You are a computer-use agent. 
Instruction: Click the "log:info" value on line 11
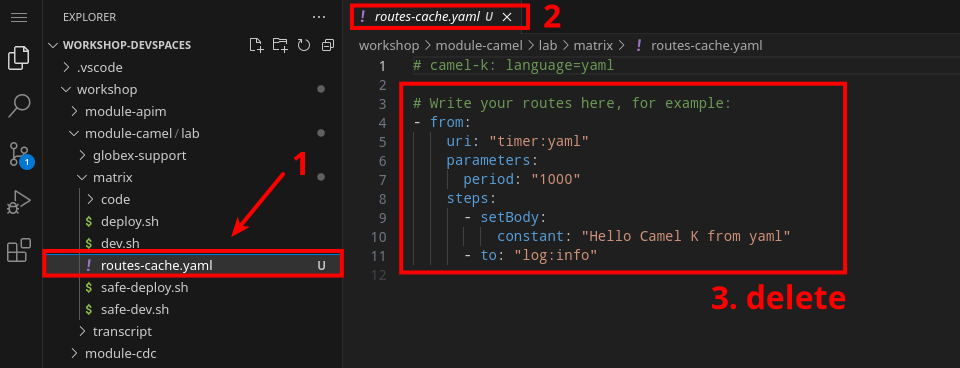pos(555,255)
